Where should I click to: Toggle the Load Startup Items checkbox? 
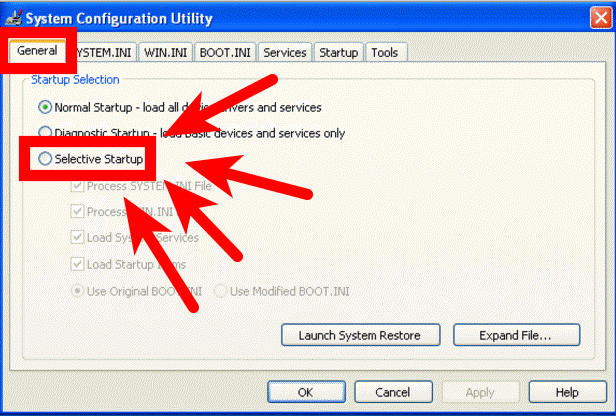click(x=77, y=264)
